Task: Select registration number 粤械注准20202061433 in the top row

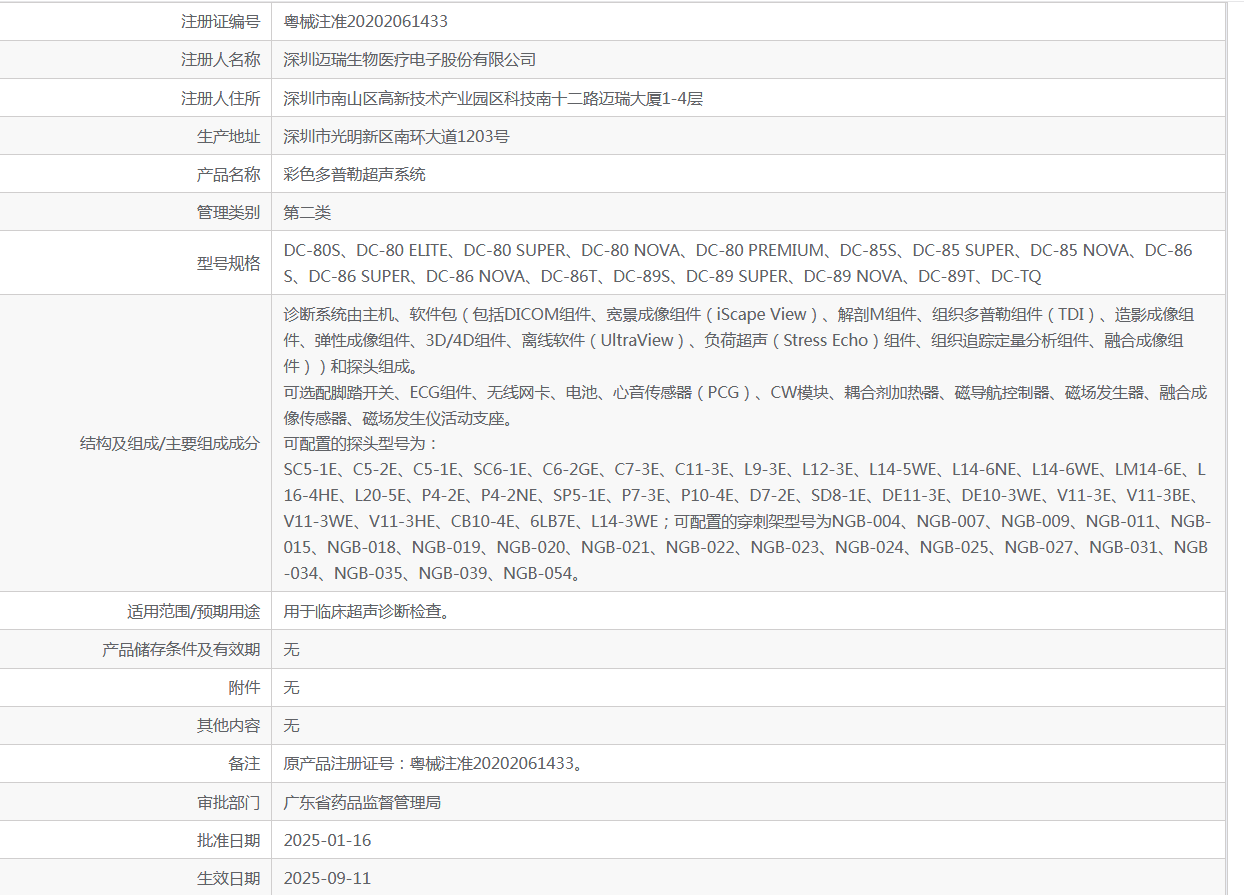Action: [365, 21]
